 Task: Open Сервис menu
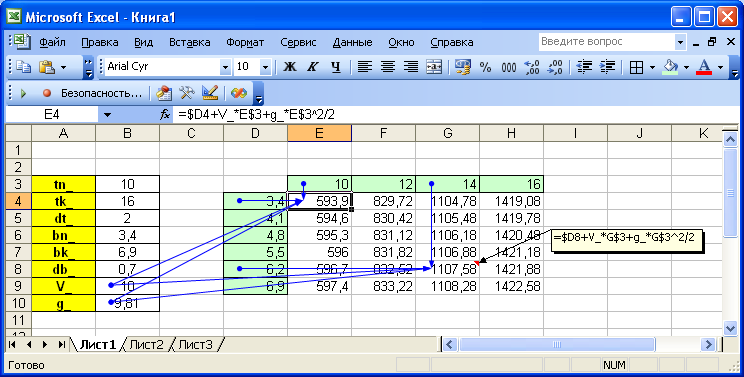(298, 42)
